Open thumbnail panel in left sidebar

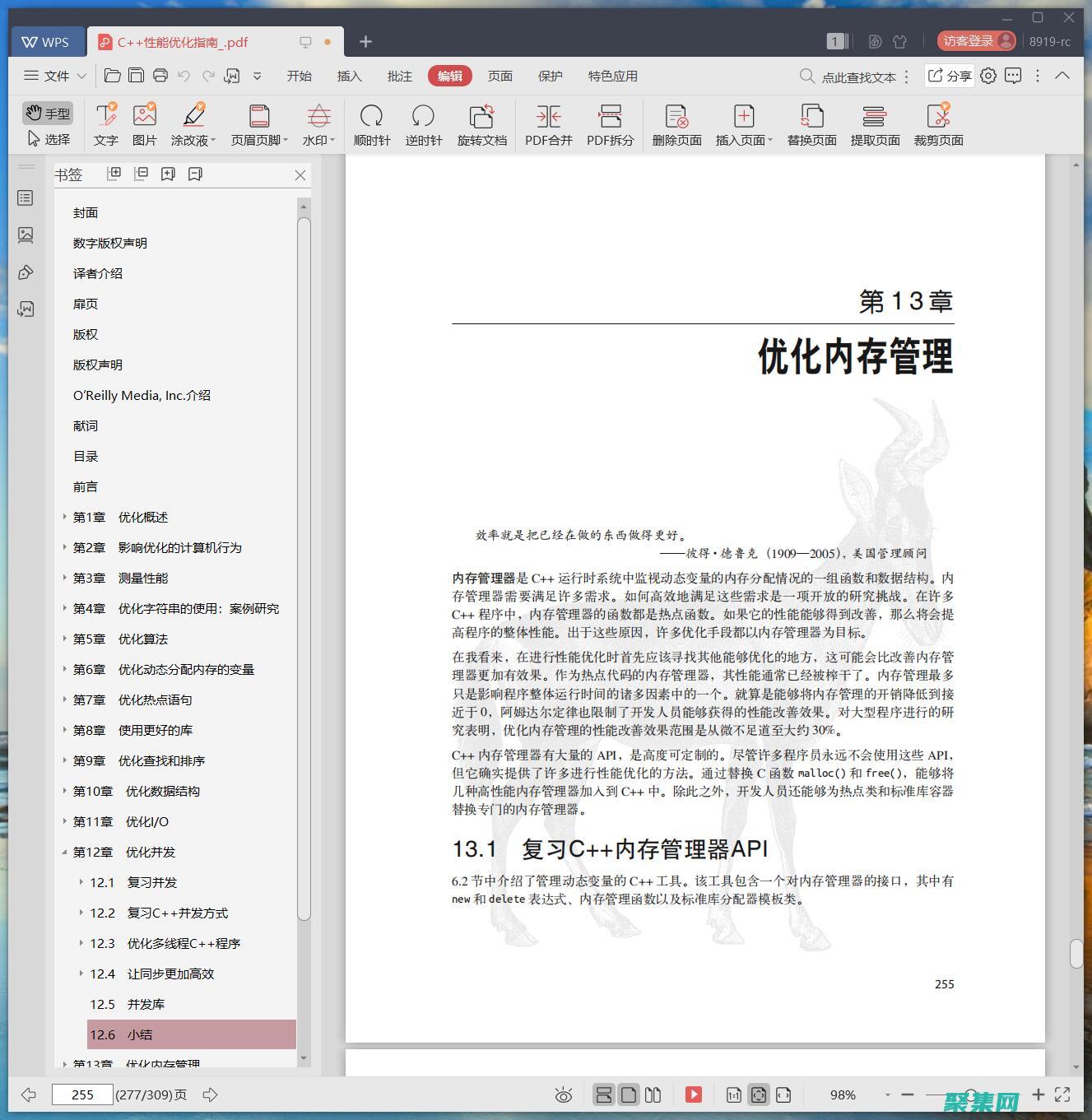26,235
